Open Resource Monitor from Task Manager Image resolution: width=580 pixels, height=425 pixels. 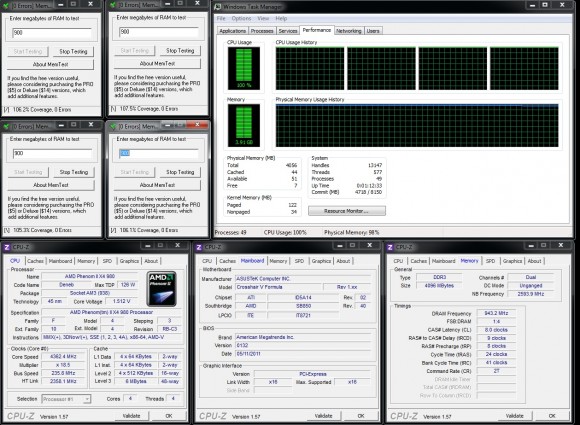[x=347, y=211]
